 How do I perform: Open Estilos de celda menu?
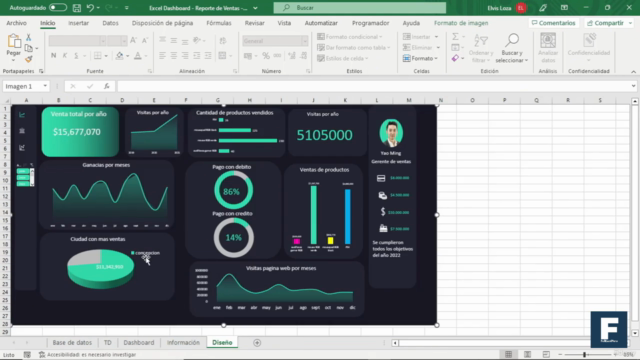coord(343,58)
